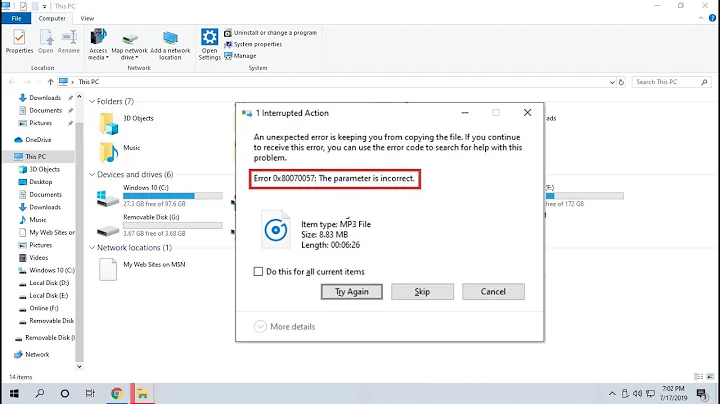Viewport: 720px width, 404px height.
Task: Go up one folder level arrow
Action: coord(50,82)
